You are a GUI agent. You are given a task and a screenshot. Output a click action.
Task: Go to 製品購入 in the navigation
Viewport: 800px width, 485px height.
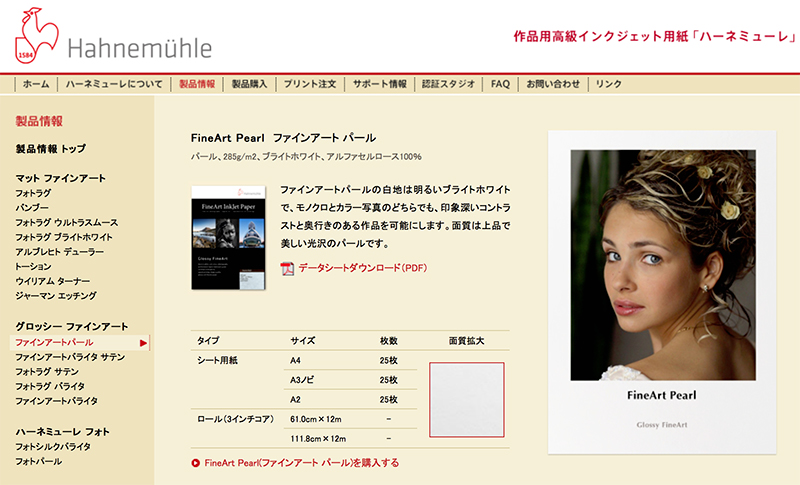tap(249, 84)
